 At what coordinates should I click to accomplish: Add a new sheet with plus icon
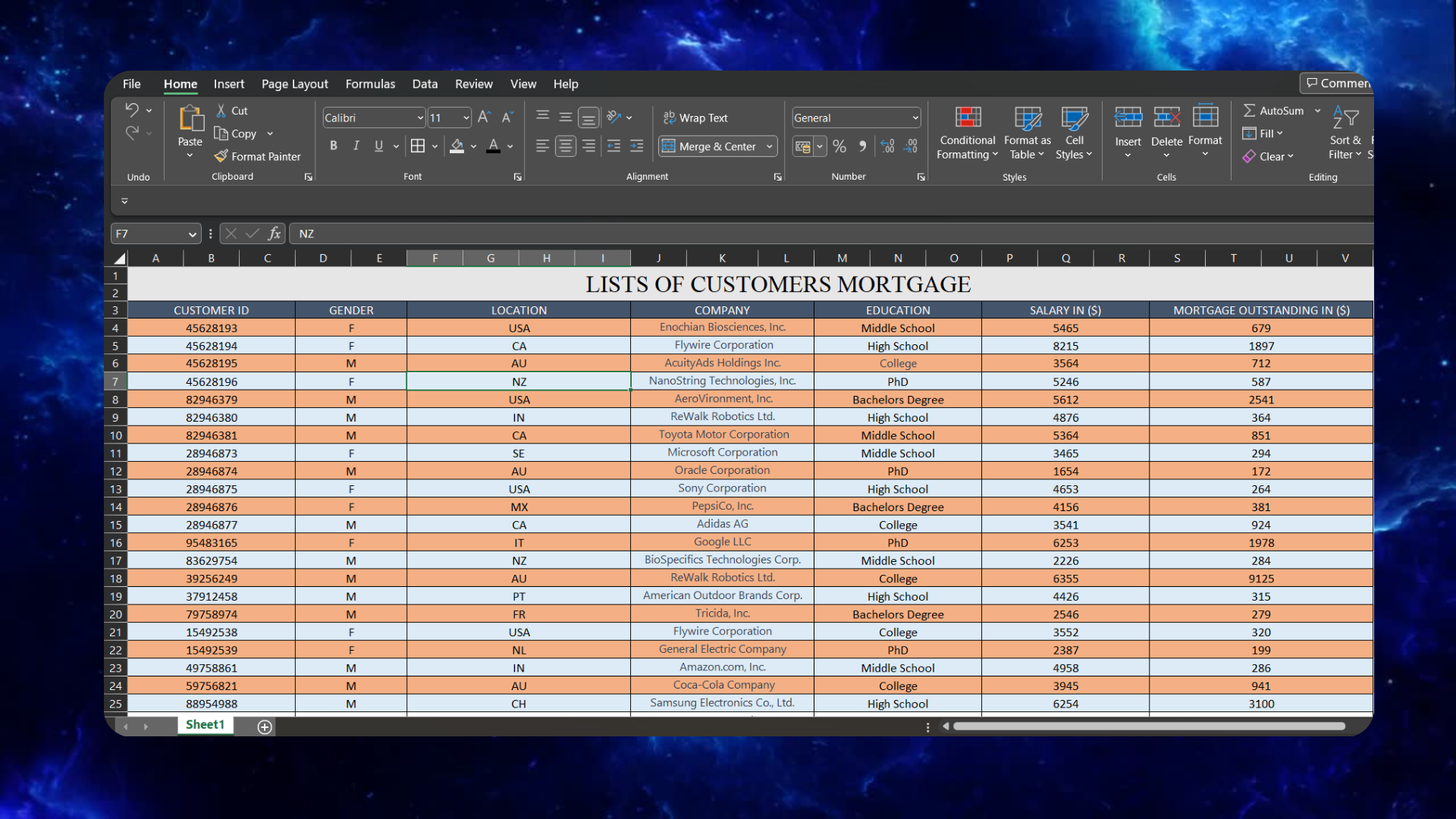pyautogui.click(x=265, y=727)
